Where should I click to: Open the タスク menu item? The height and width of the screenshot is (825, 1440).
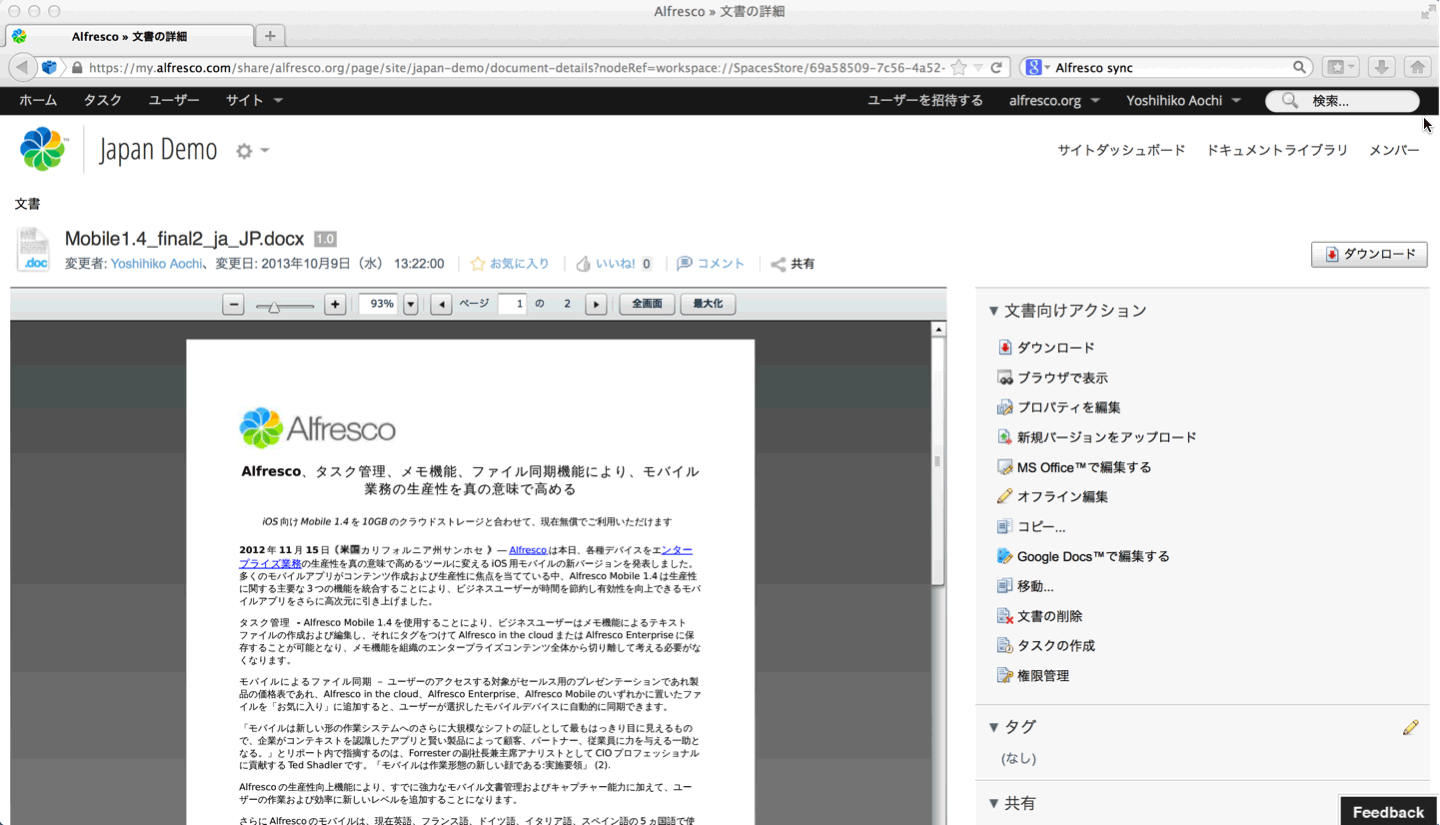(x=102, y=100)
